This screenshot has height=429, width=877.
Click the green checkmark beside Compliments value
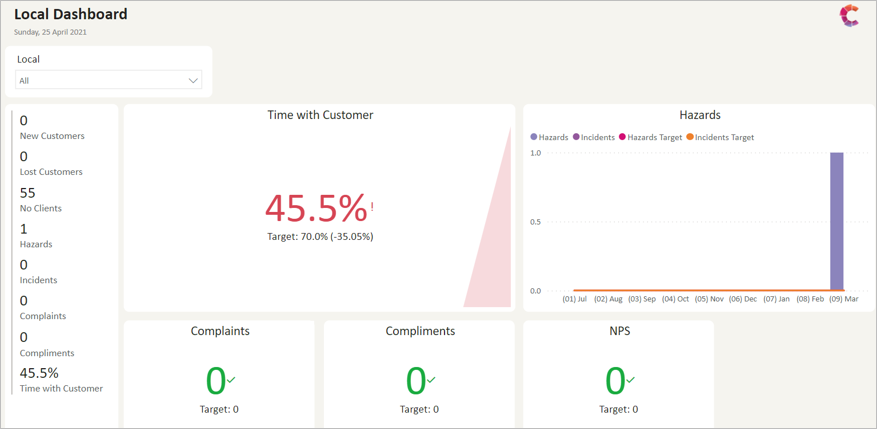432,380
